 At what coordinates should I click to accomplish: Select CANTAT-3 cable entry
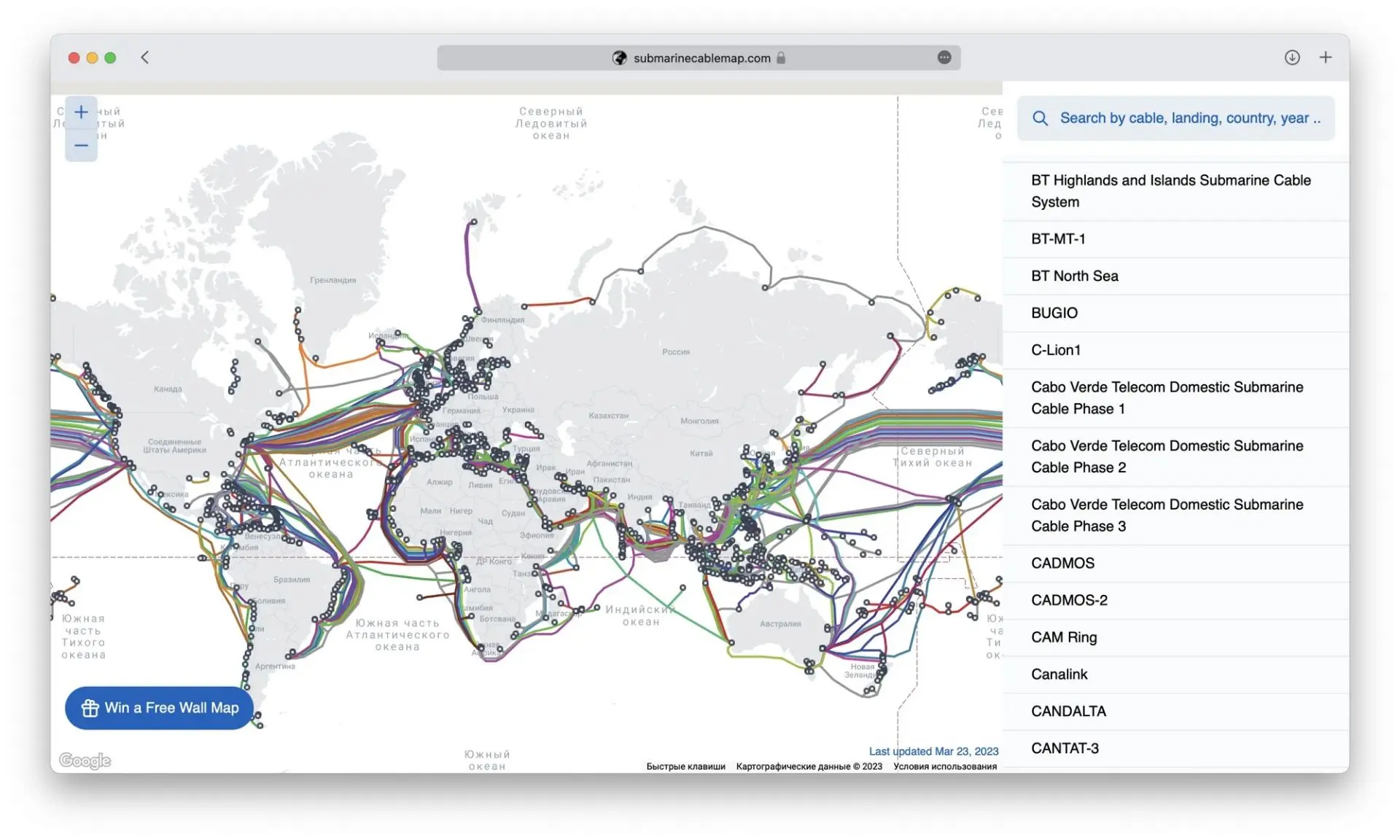(1175, 749)
